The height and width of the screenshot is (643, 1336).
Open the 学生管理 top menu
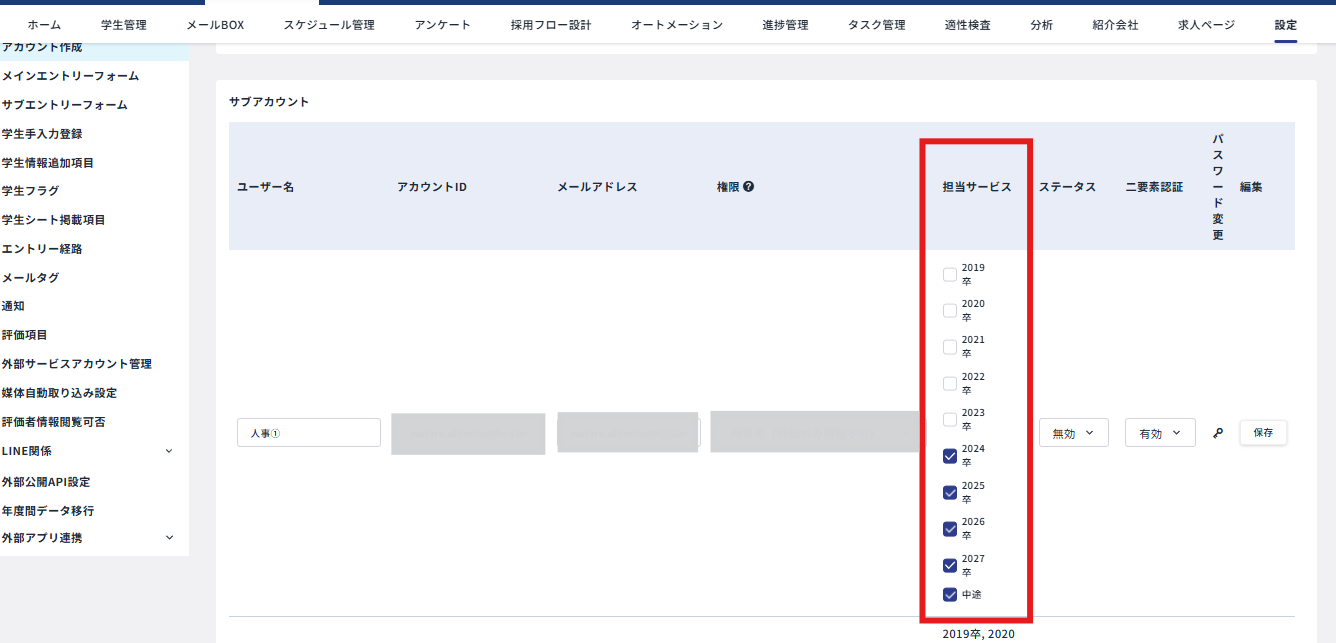[x=124, y=25]
